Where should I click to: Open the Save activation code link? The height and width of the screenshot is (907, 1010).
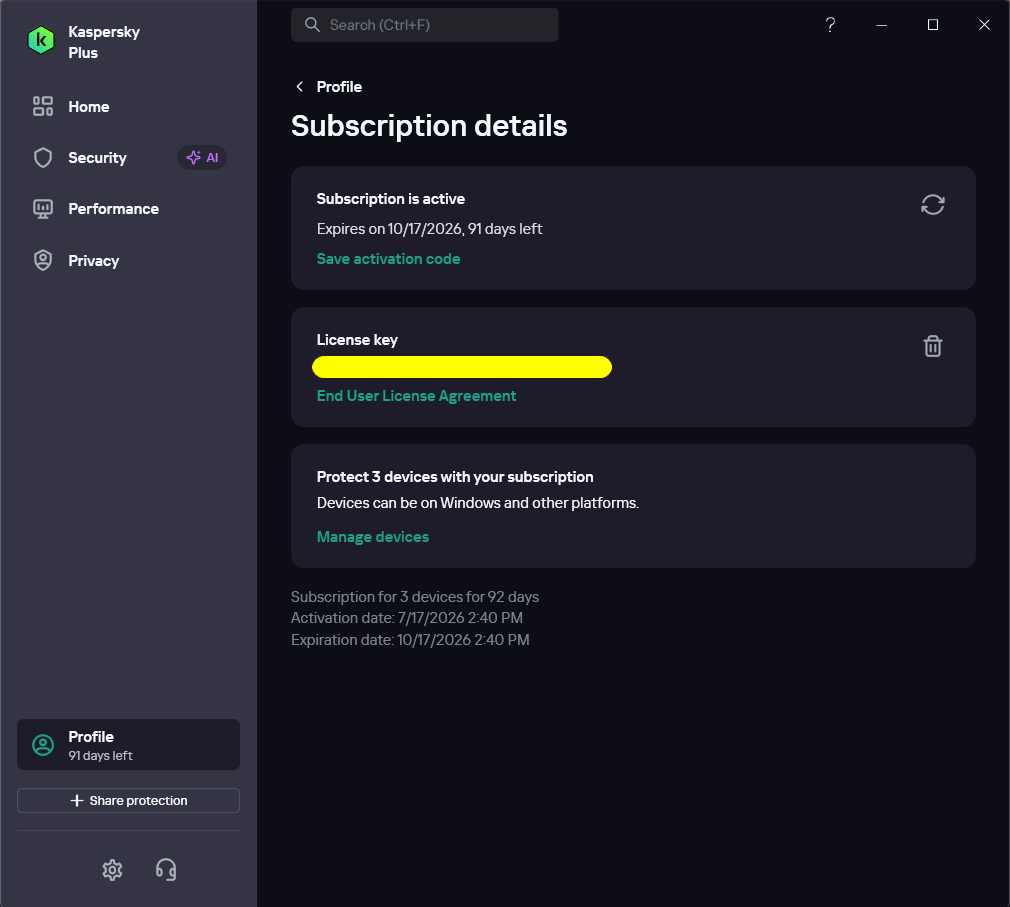tap(388, 259)
